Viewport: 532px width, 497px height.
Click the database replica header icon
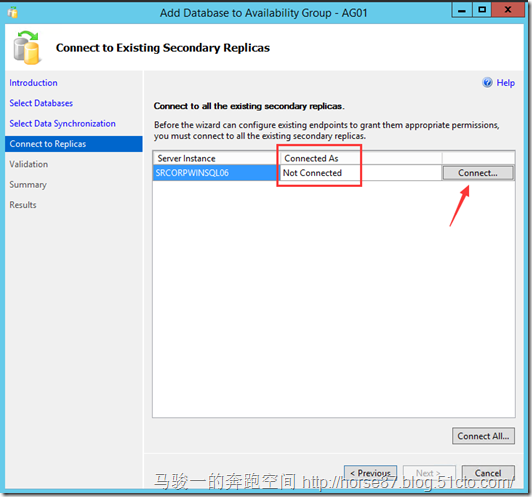click(27, 47)
